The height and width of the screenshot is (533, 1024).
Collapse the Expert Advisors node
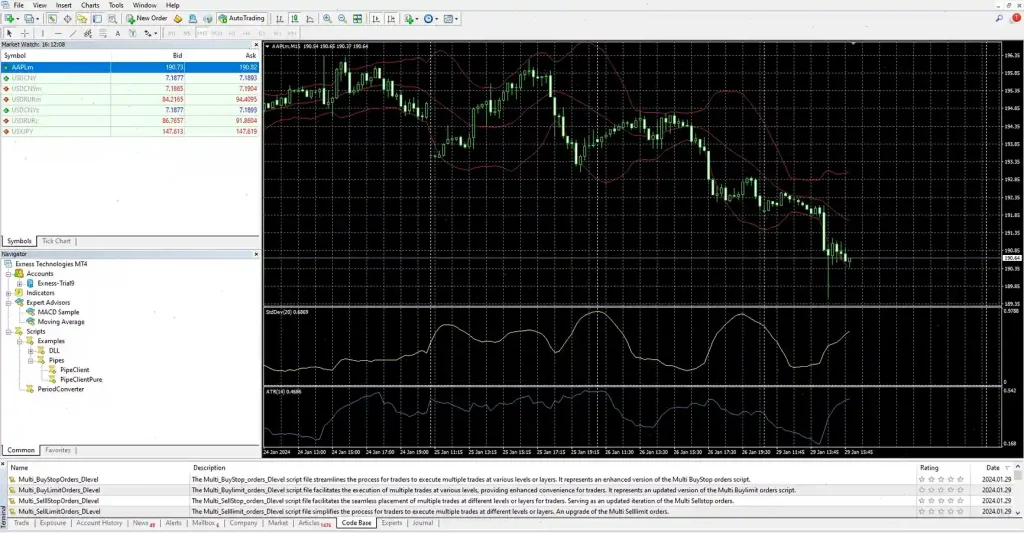point(8,302)
